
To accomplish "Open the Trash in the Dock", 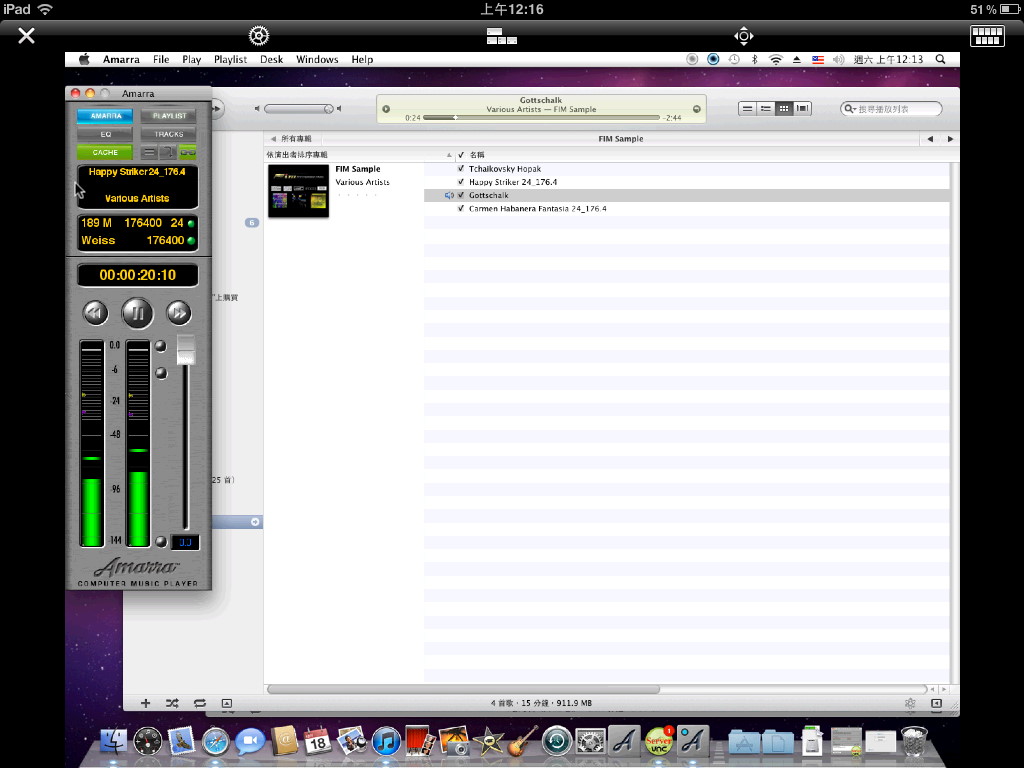I will pyautogui.click(x=914, y=741).
